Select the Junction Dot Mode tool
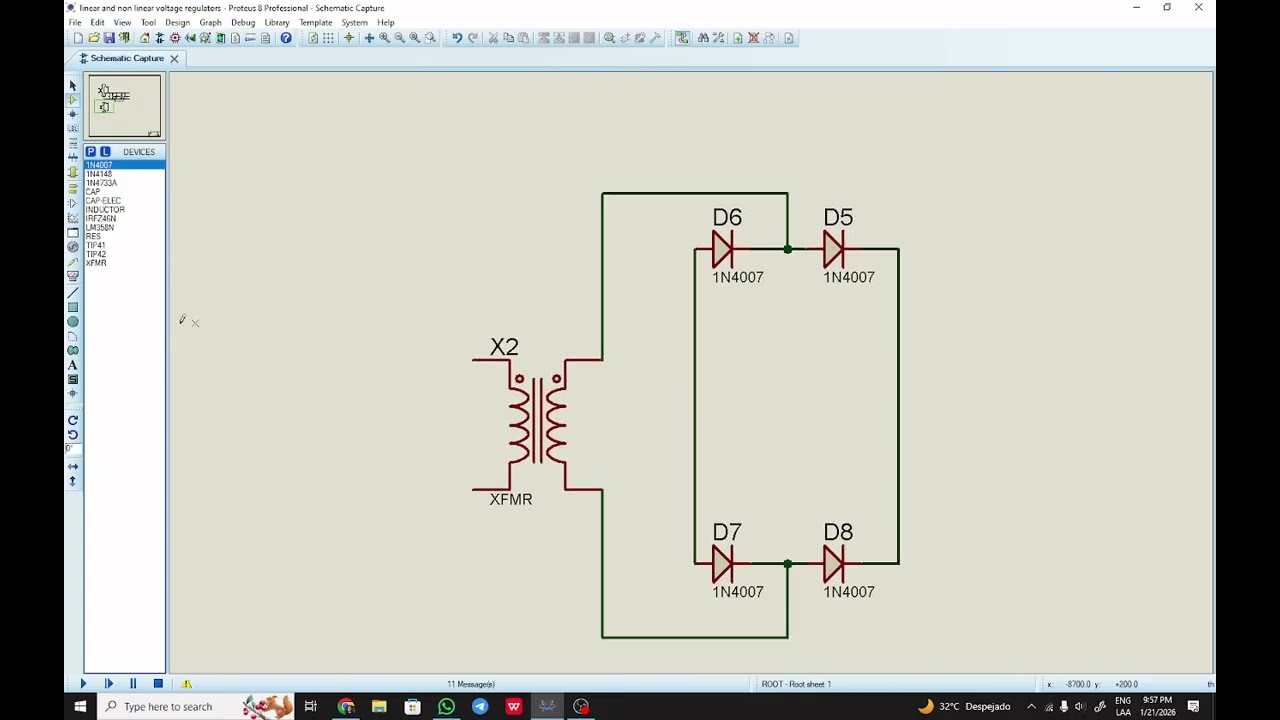1280x720 pixels. tap(73, 114)
